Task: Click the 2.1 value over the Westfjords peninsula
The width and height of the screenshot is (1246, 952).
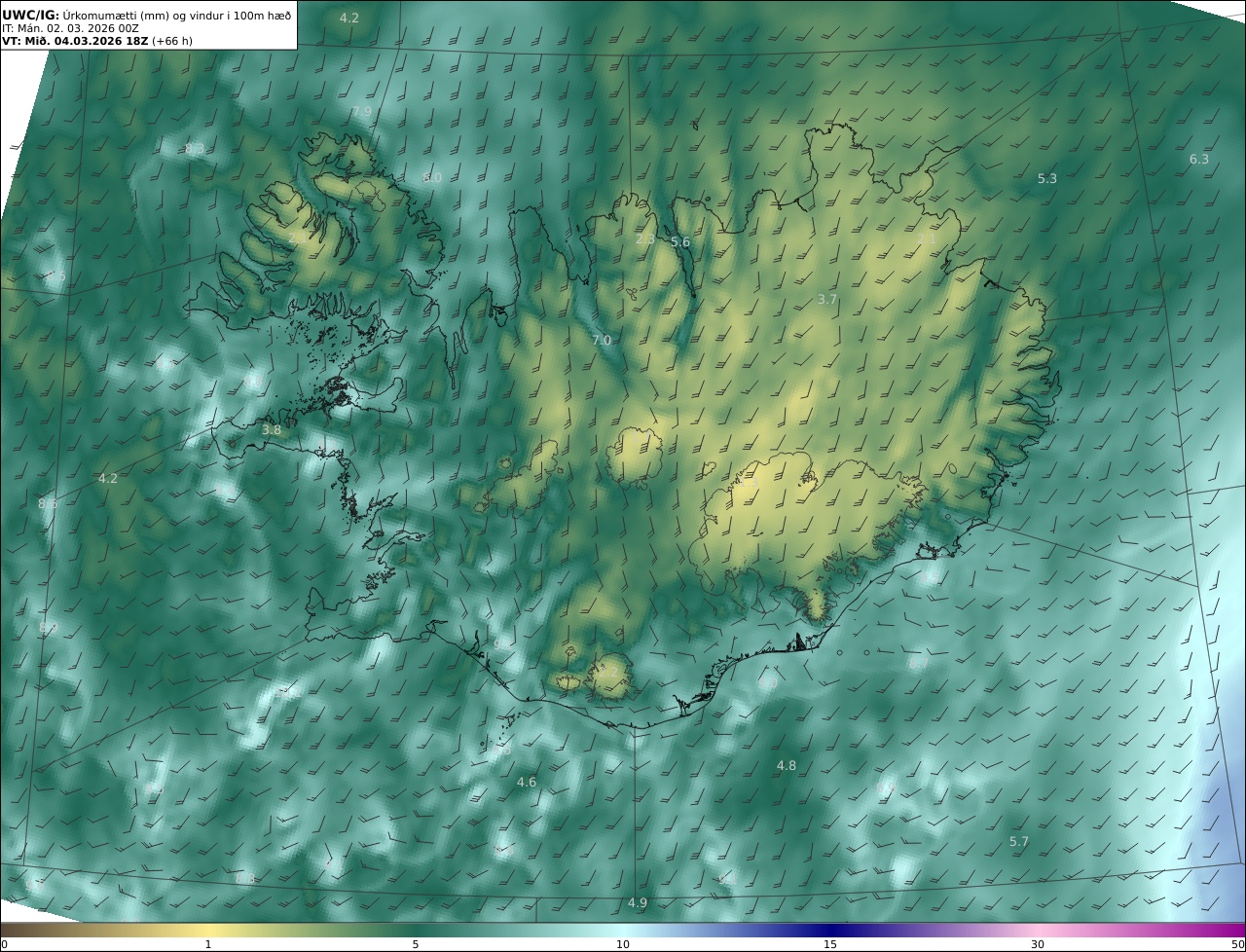Action: point(298,238)
